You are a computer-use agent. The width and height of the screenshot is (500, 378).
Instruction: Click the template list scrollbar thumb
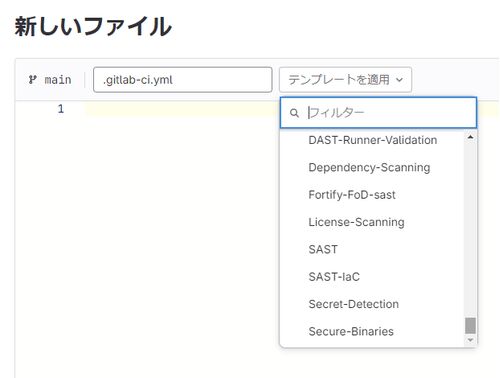point(470,325)
